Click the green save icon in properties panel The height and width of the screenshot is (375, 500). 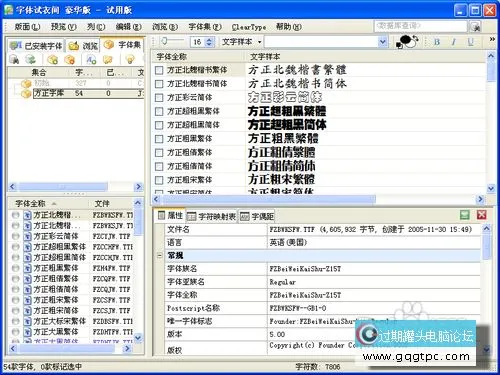point(465,215)
